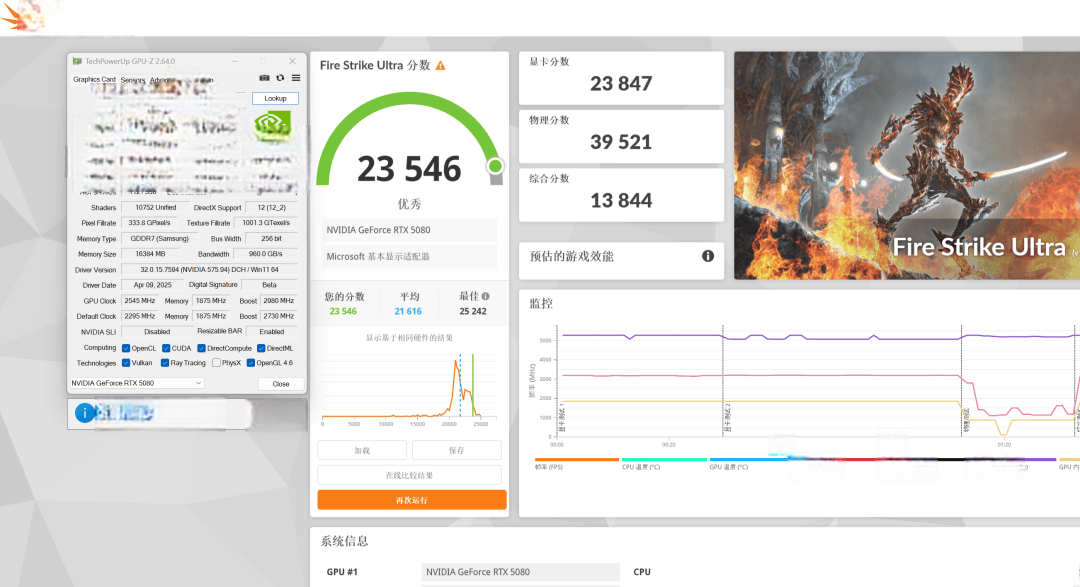The width and height of the screenshot is (1080, 587).
Task: Click the 最佳 score 25 242
Action: pos(473,311)
